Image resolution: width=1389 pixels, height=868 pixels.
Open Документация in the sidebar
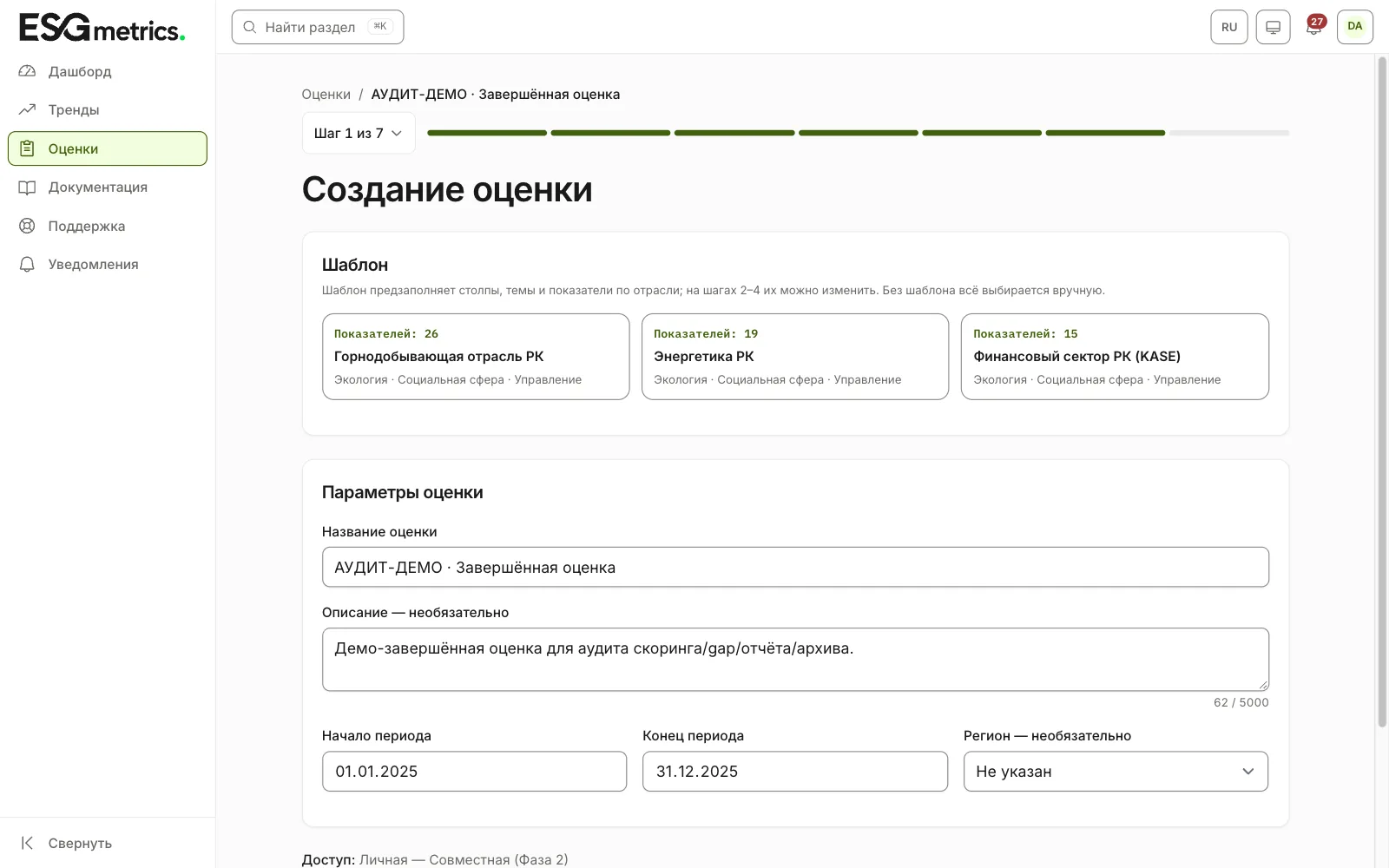[108, 187]
